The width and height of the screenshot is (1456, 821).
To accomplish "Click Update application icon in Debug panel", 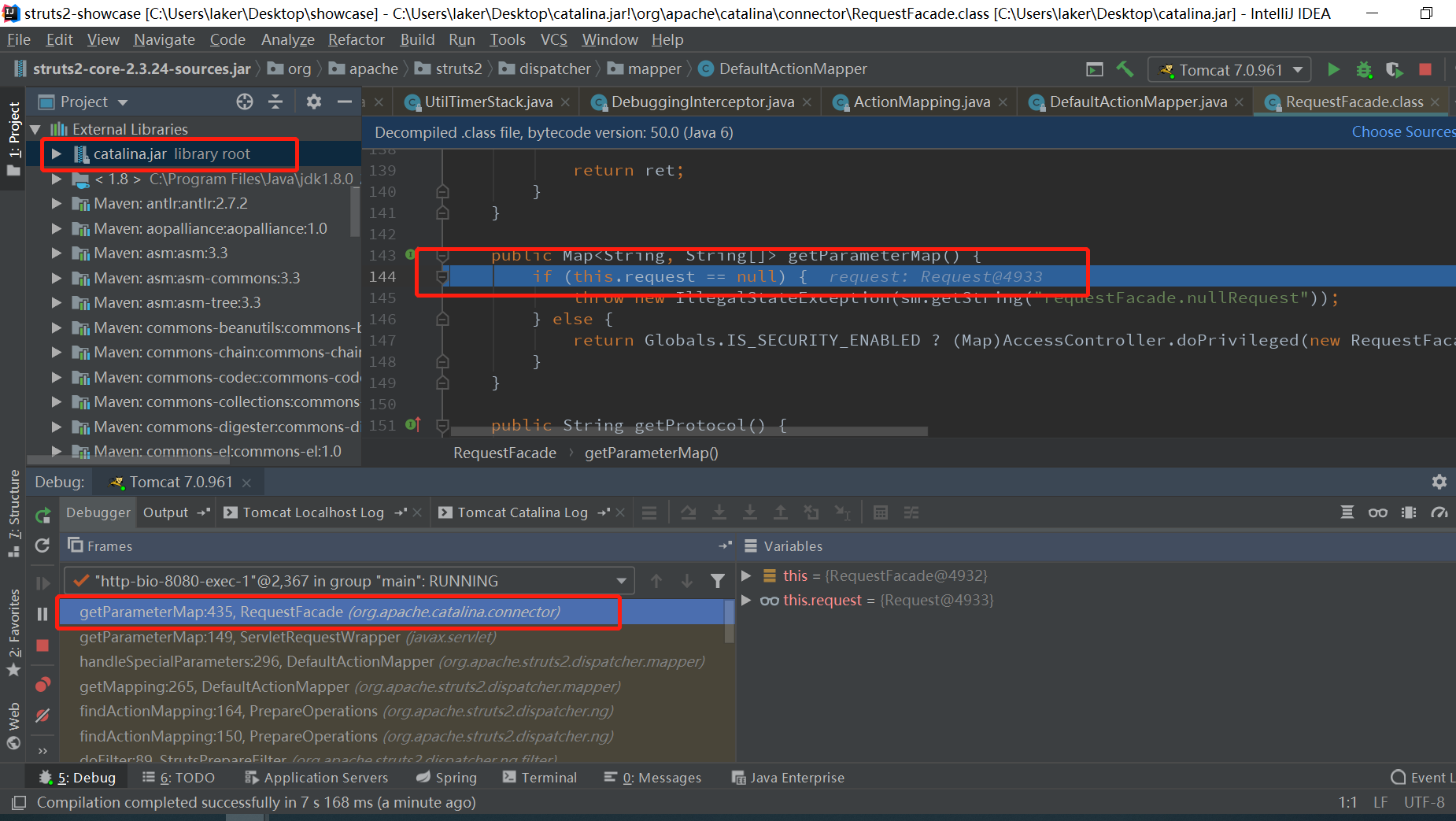I will pos(42,545).
